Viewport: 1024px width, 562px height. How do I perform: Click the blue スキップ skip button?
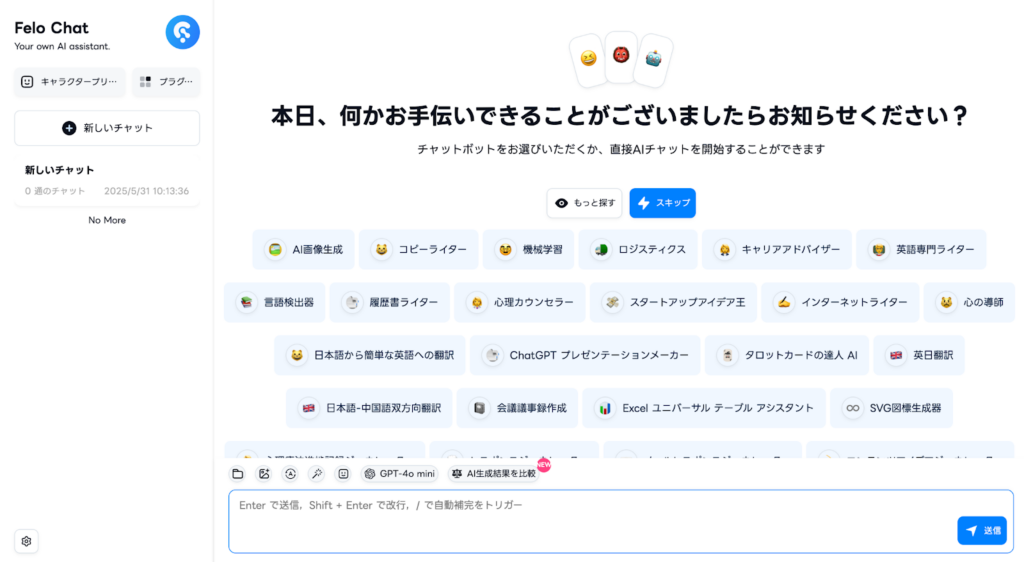tap(663, 203)
